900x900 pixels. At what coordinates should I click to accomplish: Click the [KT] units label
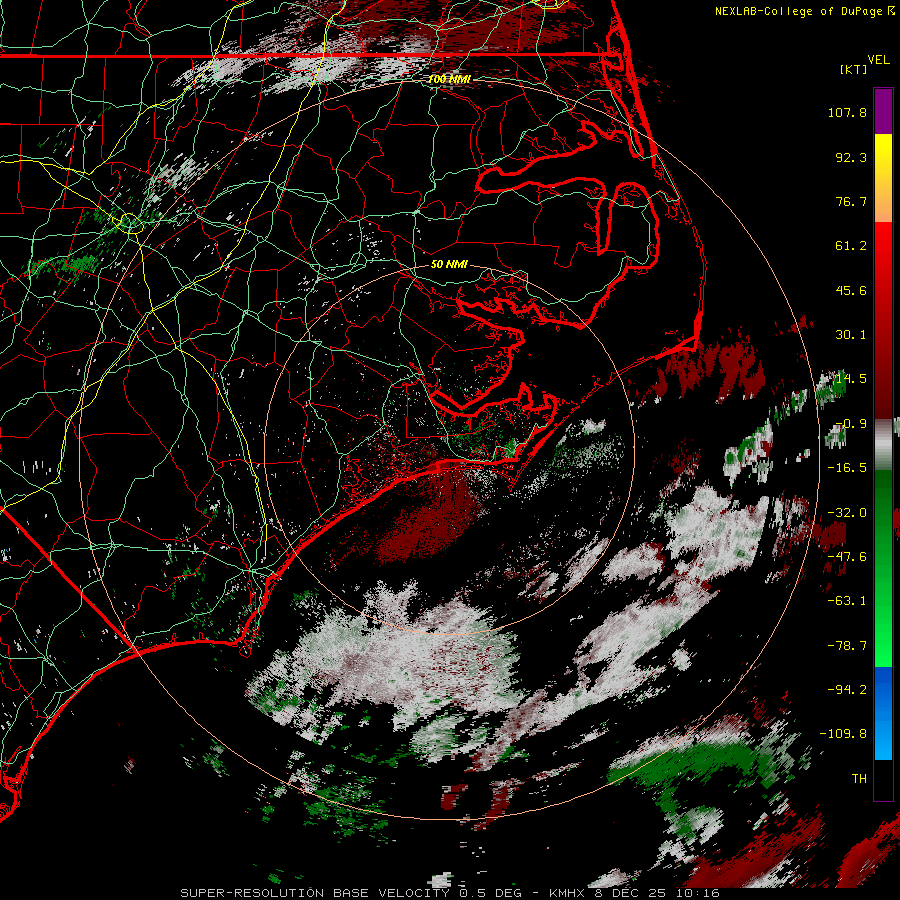854,69
